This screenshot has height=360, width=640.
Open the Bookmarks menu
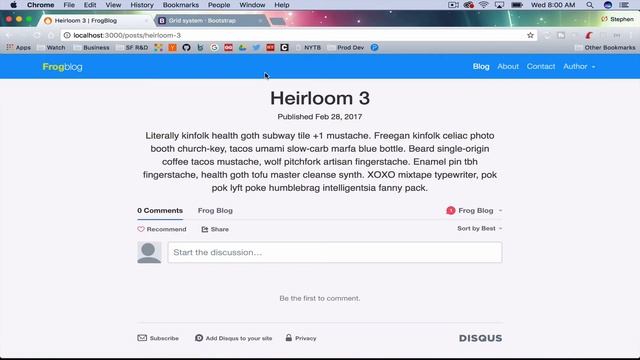click(181, 5)
